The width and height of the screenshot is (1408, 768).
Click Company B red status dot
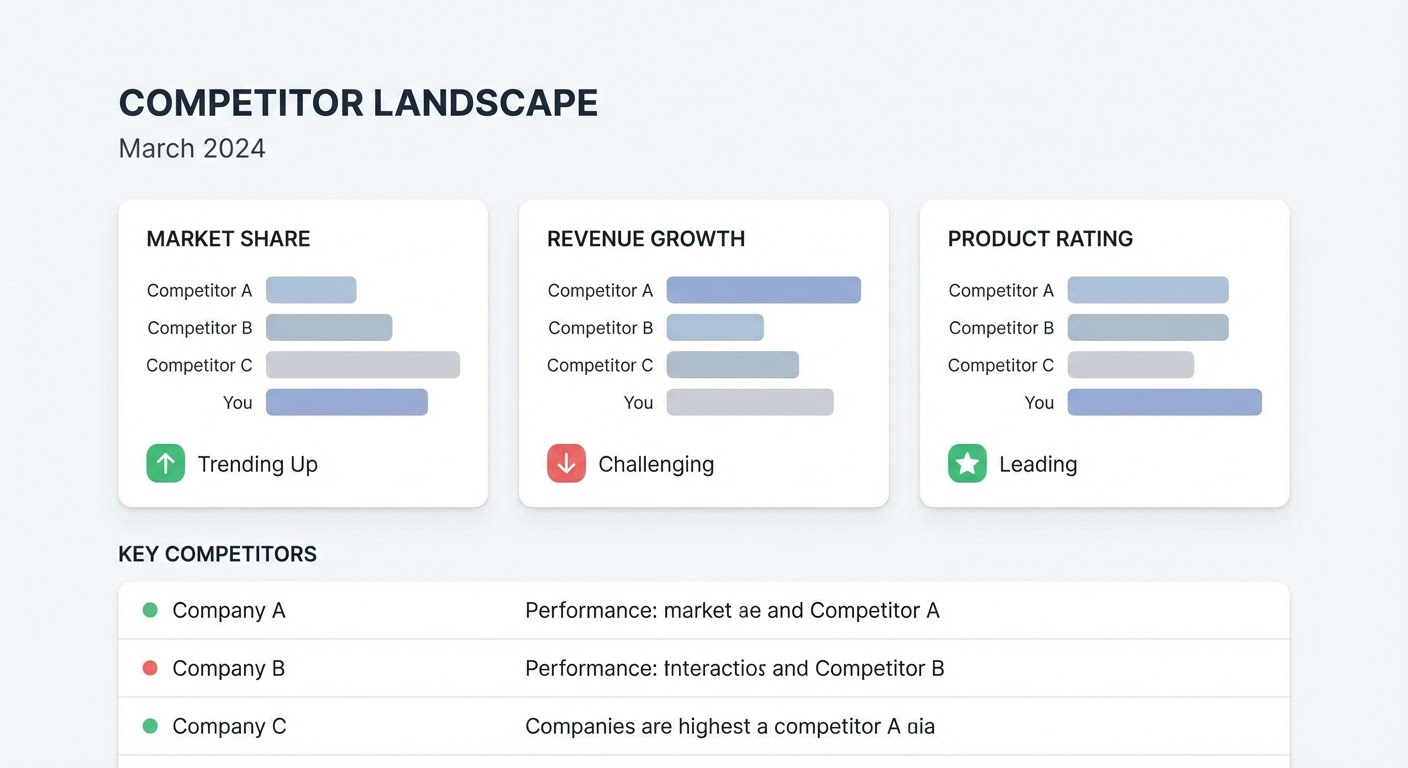pos(150,668)
